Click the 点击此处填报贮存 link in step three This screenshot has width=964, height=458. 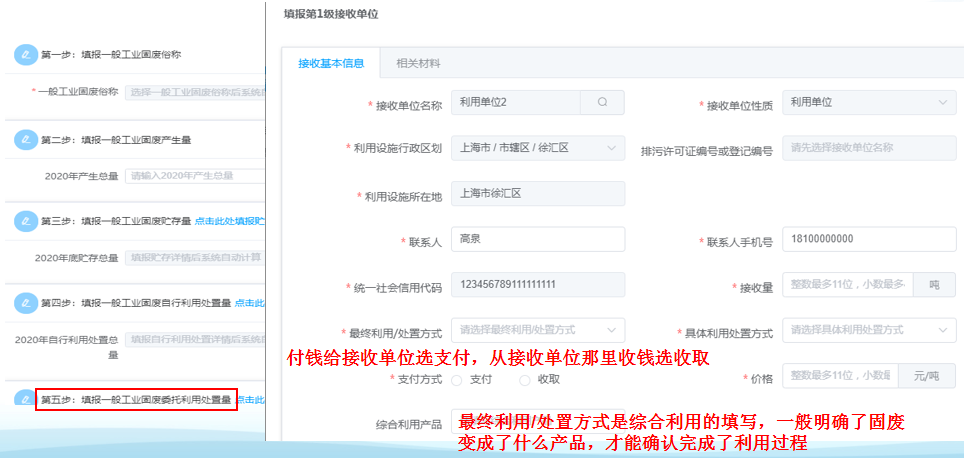(229, 221)
